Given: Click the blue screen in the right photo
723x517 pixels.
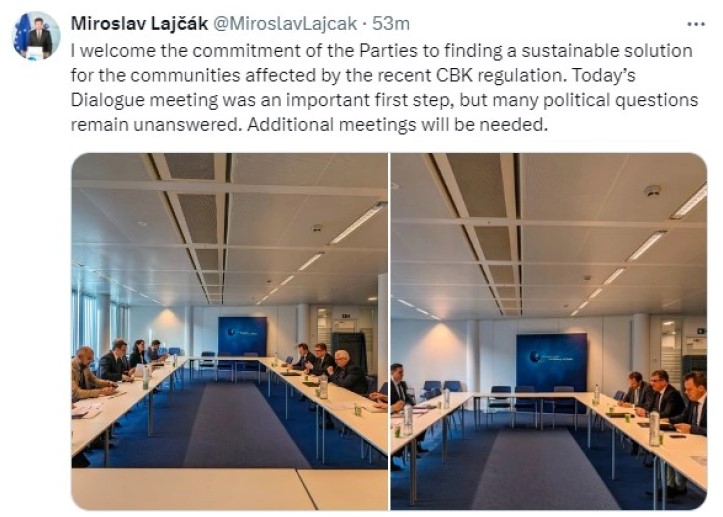Looking at the screenshot, I should tap(551, 361).
